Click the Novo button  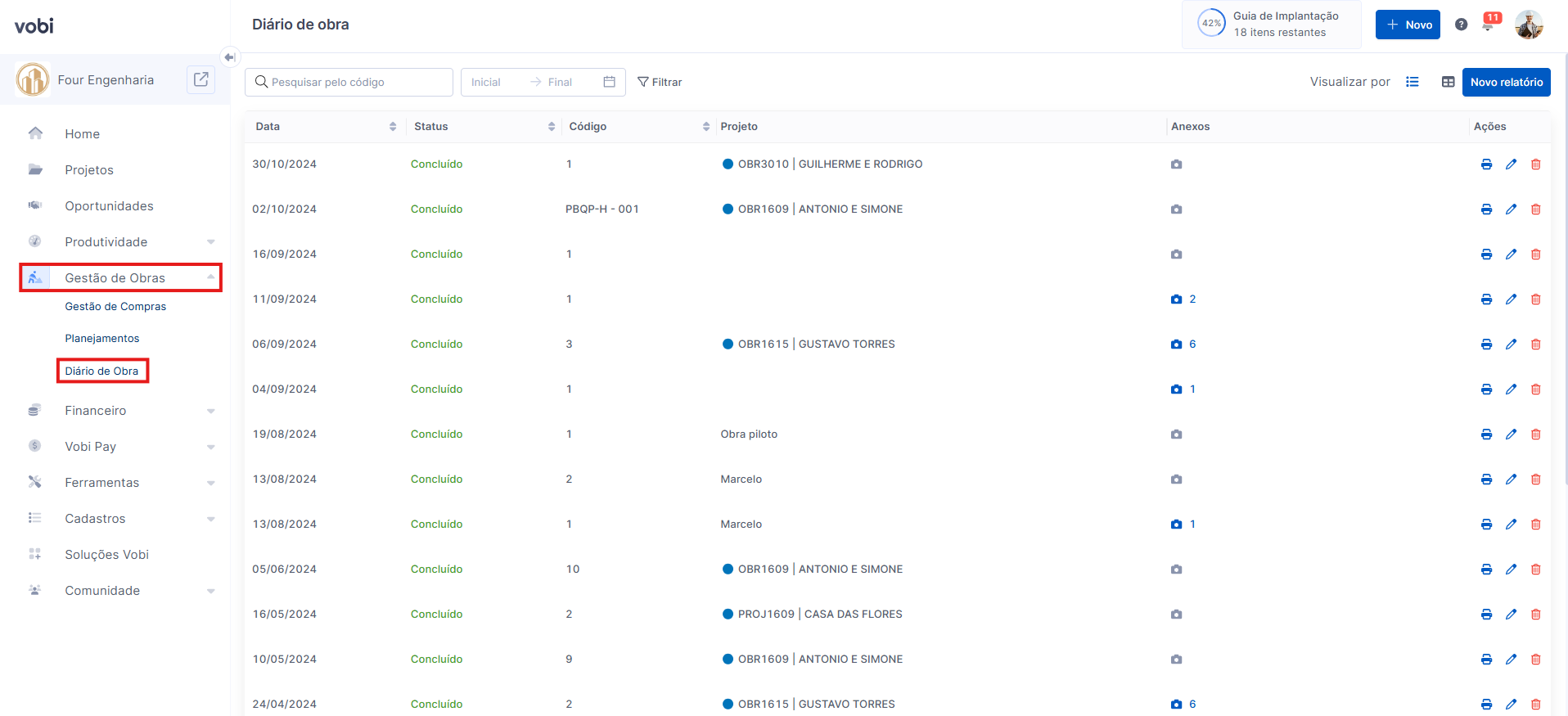tap(1408, 25)
